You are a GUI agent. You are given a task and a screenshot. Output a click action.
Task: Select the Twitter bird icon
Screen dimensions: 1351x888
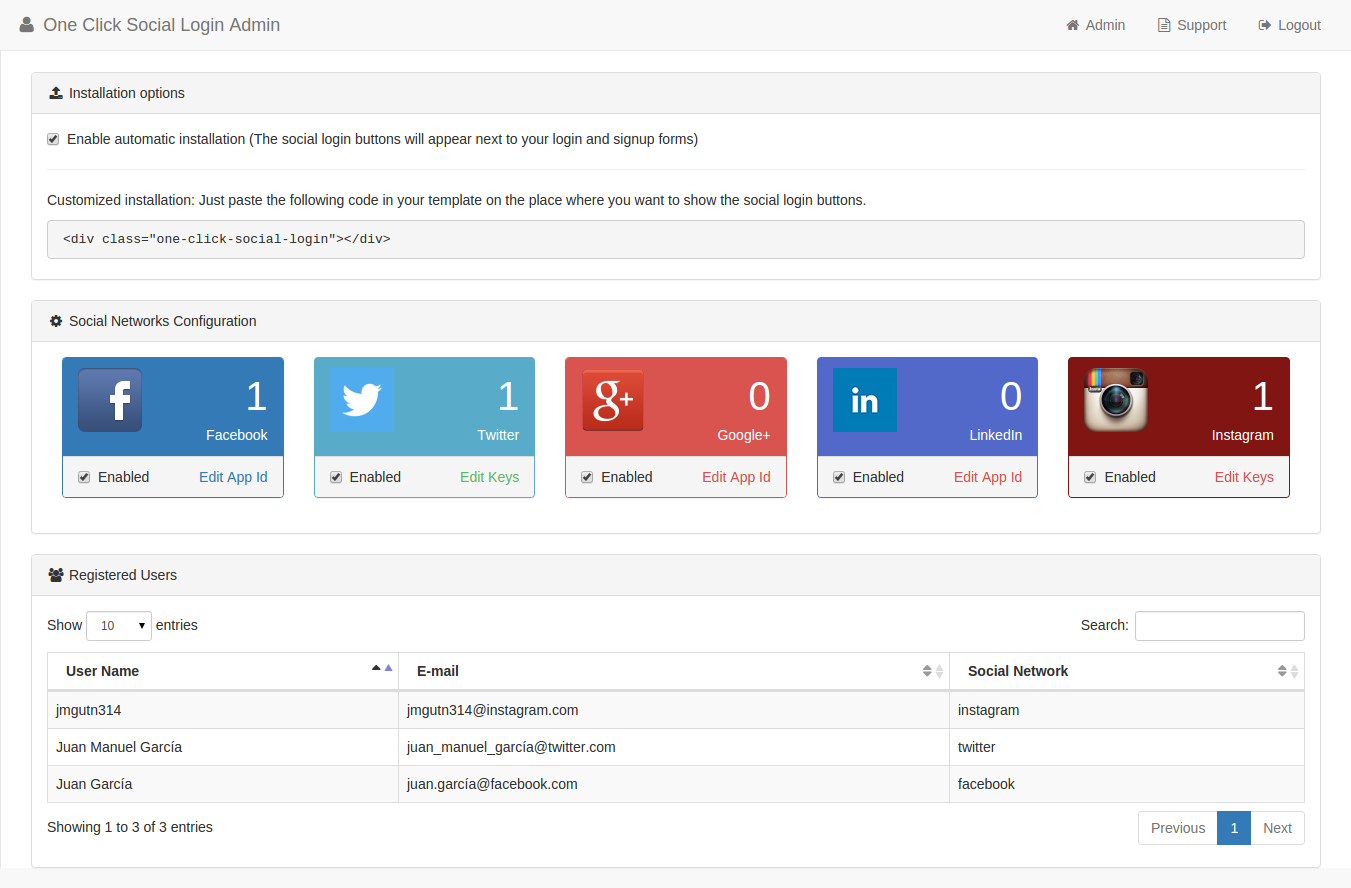(362, 400)
